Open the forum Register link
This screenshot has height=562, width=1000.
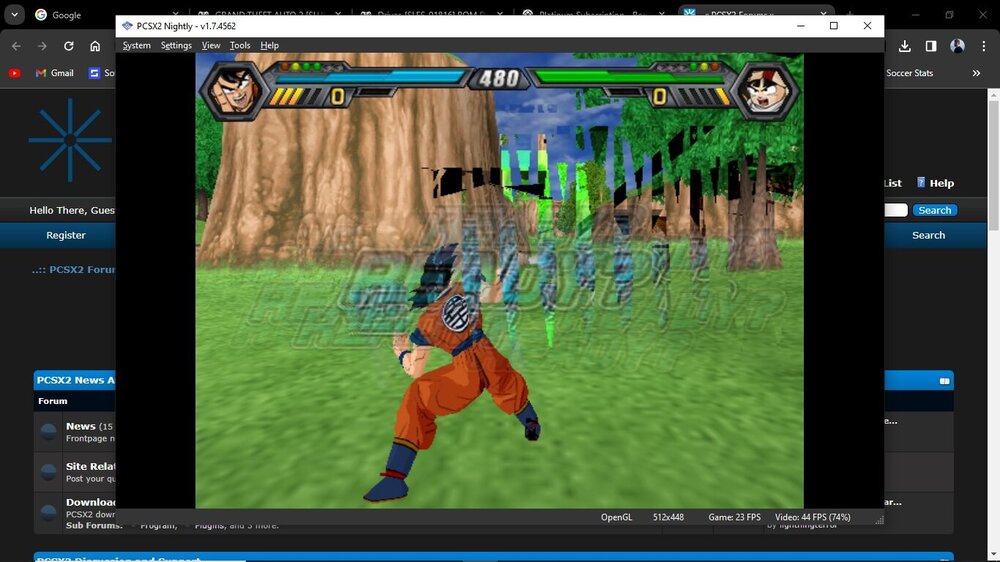pos(66,235)
